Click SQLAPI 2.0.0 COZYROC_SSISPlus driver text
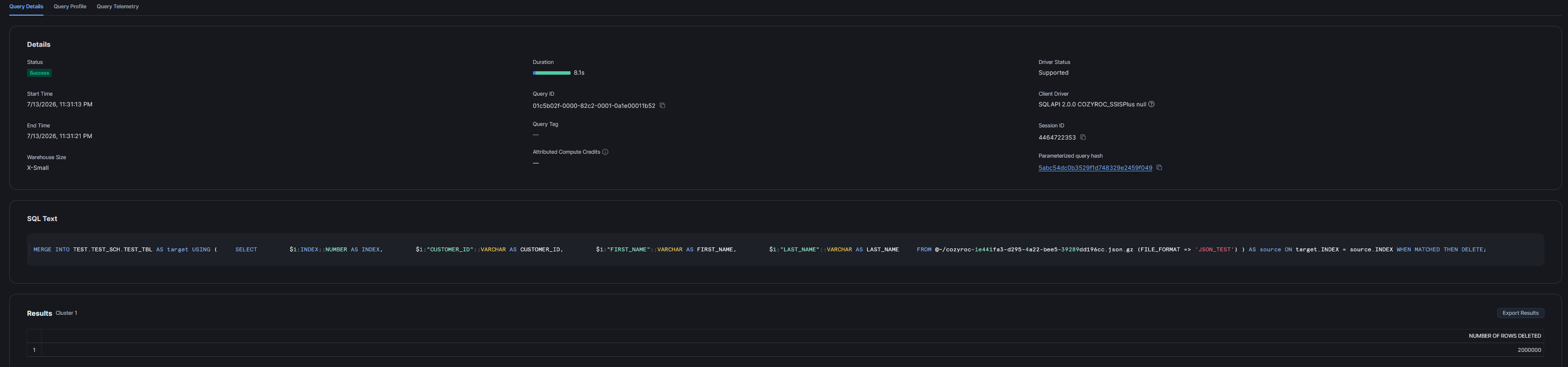Viewport: 1568px width, 367px height. [1092, 105]
